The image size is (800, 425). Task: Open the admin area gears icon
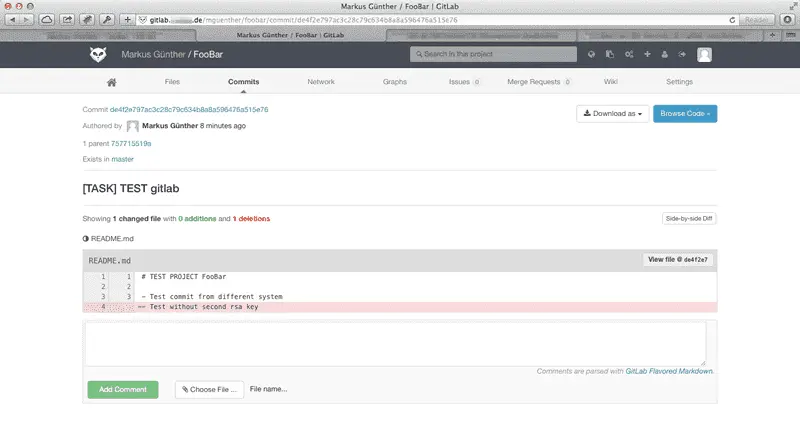(x=629, y=54)
